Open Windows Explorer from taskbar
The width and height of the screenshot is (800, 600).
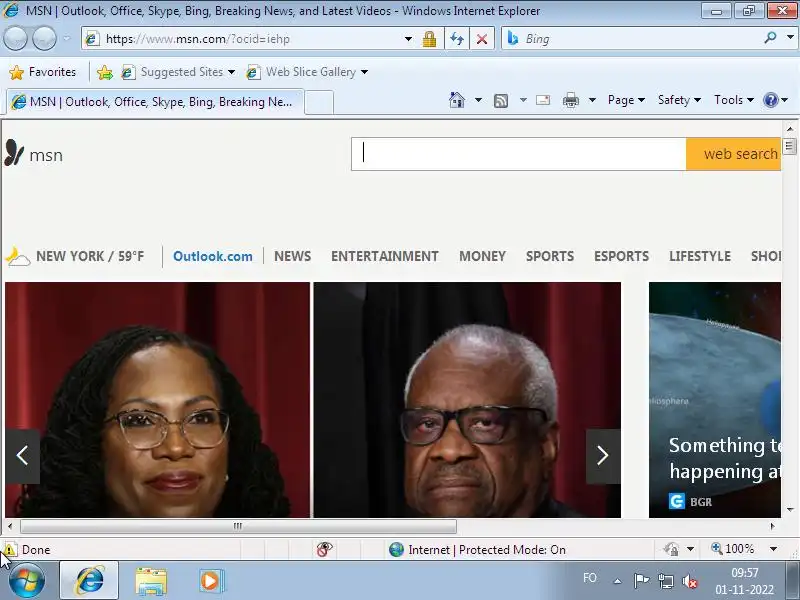click(151, 581)
